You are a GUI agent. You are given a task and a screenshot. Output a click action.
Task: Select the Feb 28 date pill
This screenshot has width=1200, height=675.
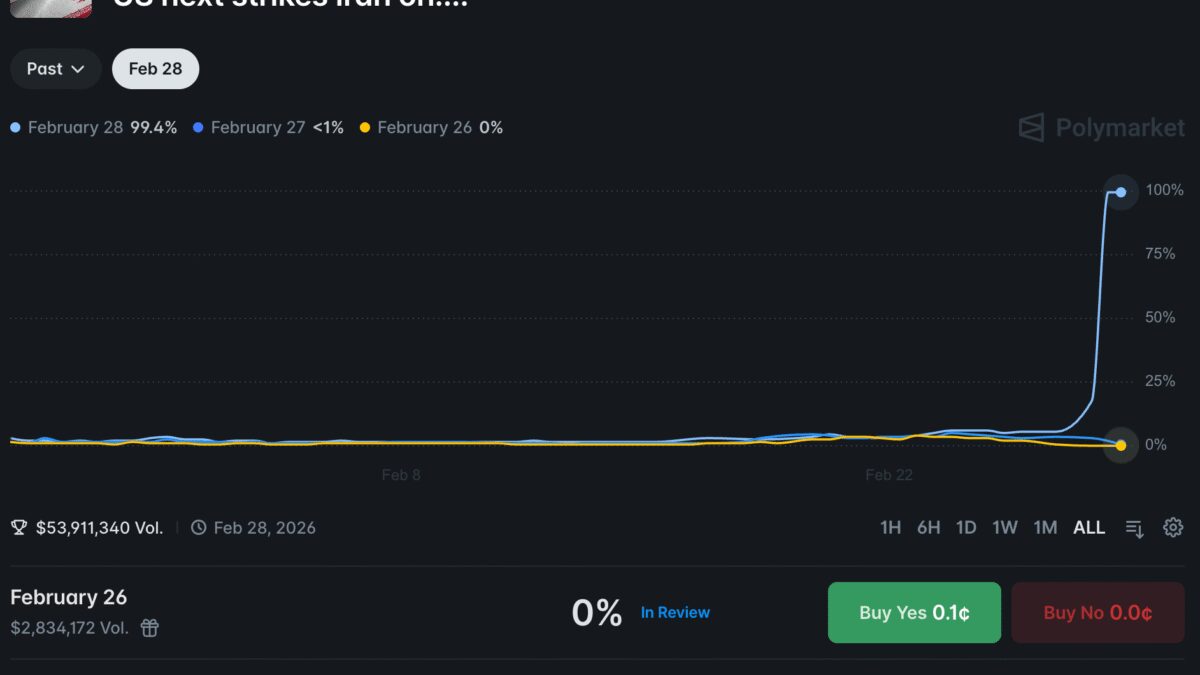155,69
